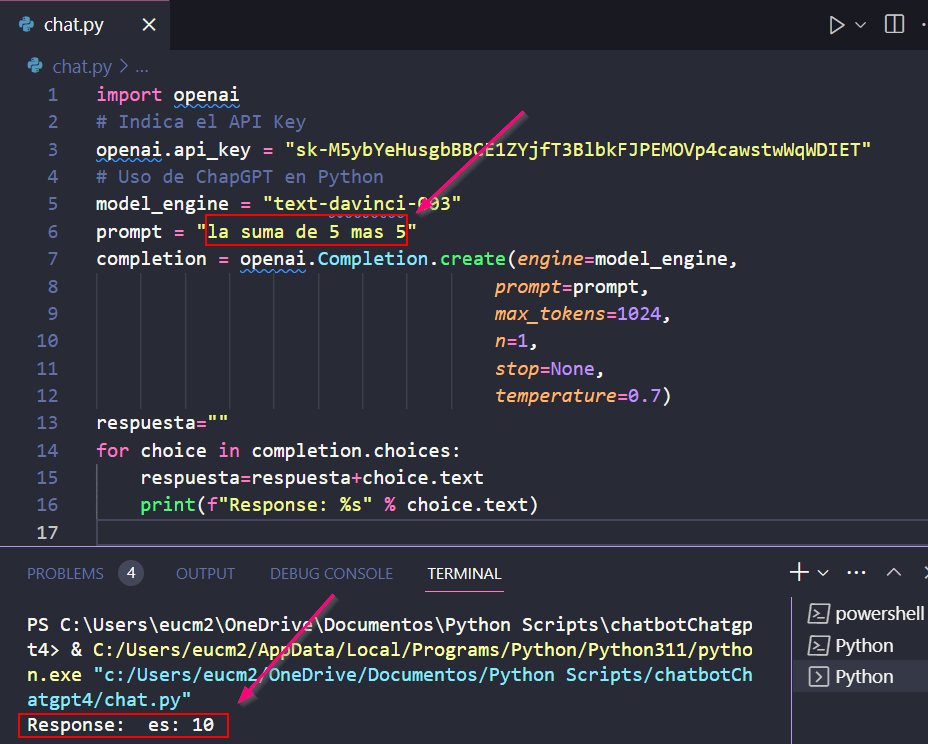Click line number 1 in the gutter

pos(53,95)
